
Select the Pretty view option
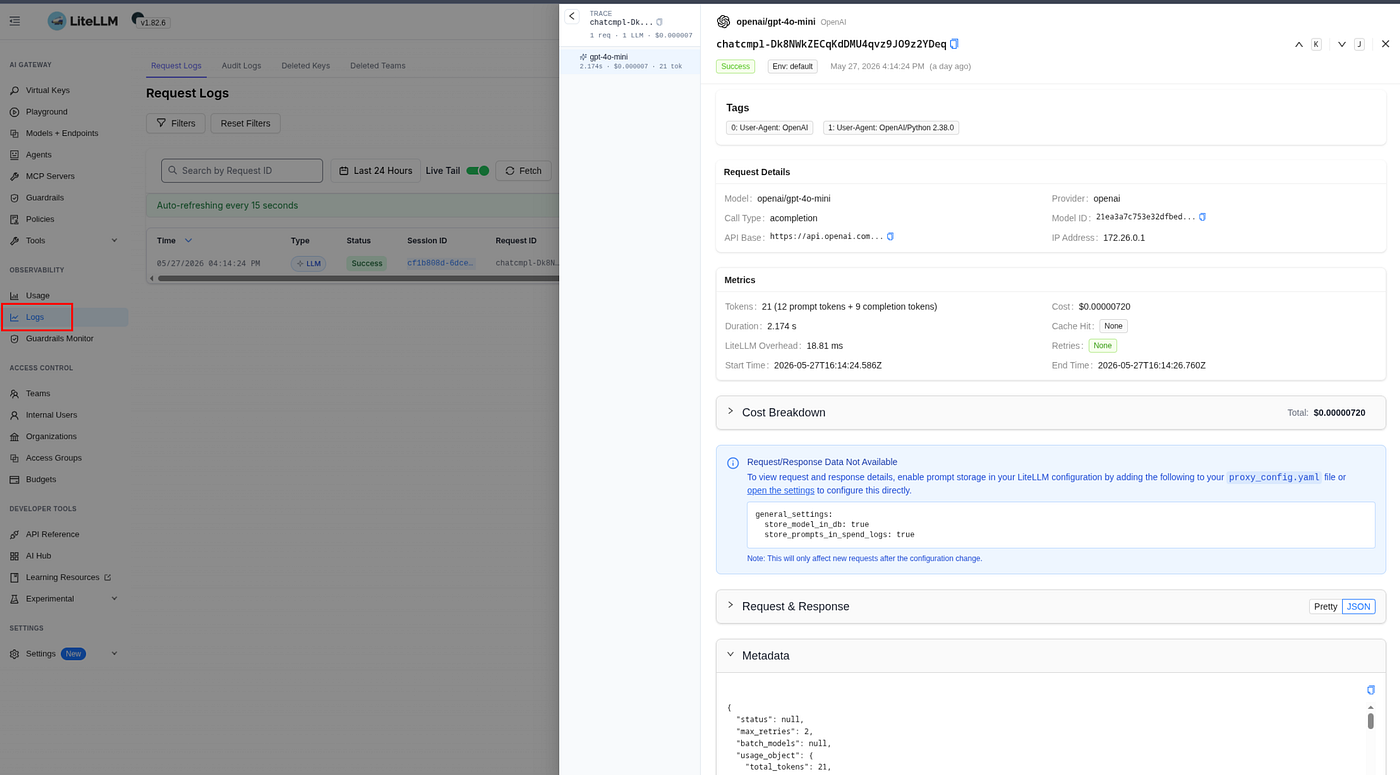point(1325,607)
